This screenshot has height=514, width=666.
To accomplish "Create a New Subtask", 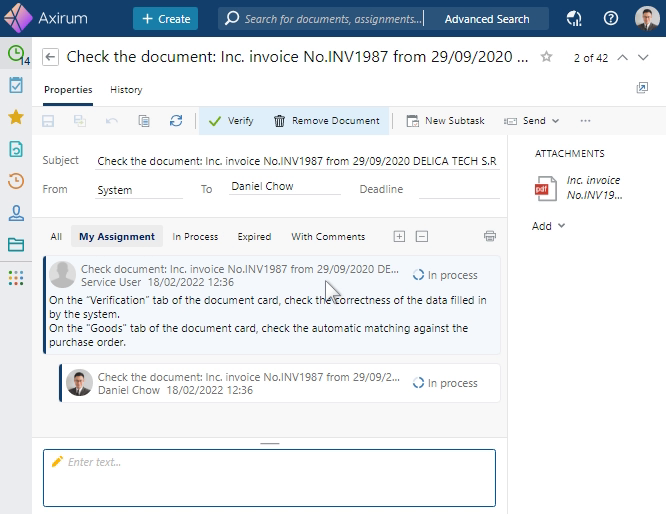I will pyautogui.click(x=445, y=121).
